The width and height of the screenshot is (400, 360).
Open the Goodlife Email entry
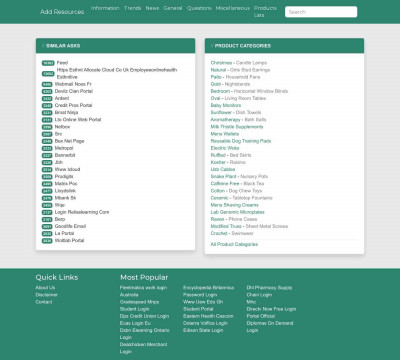[x=70, y=226]
